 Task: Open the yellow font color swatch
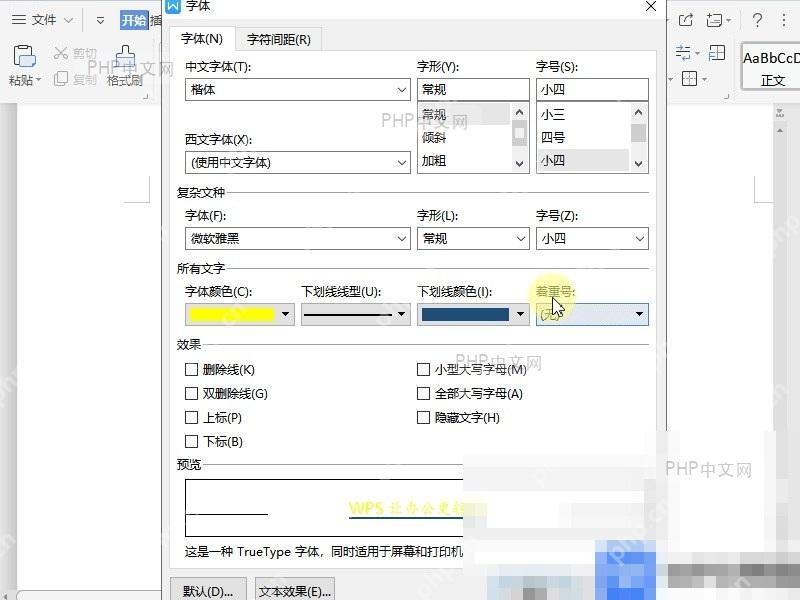(x=240, y=314)
